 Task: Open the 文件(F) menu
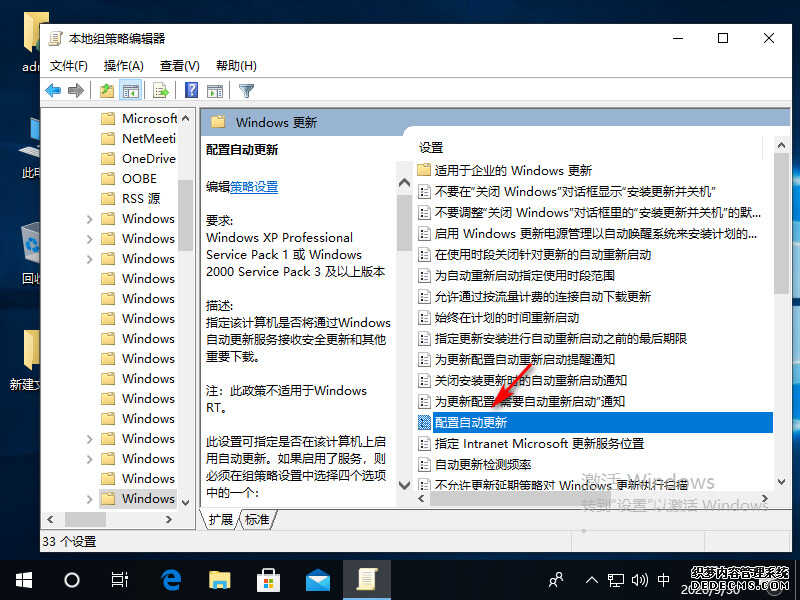click(68, 66)
